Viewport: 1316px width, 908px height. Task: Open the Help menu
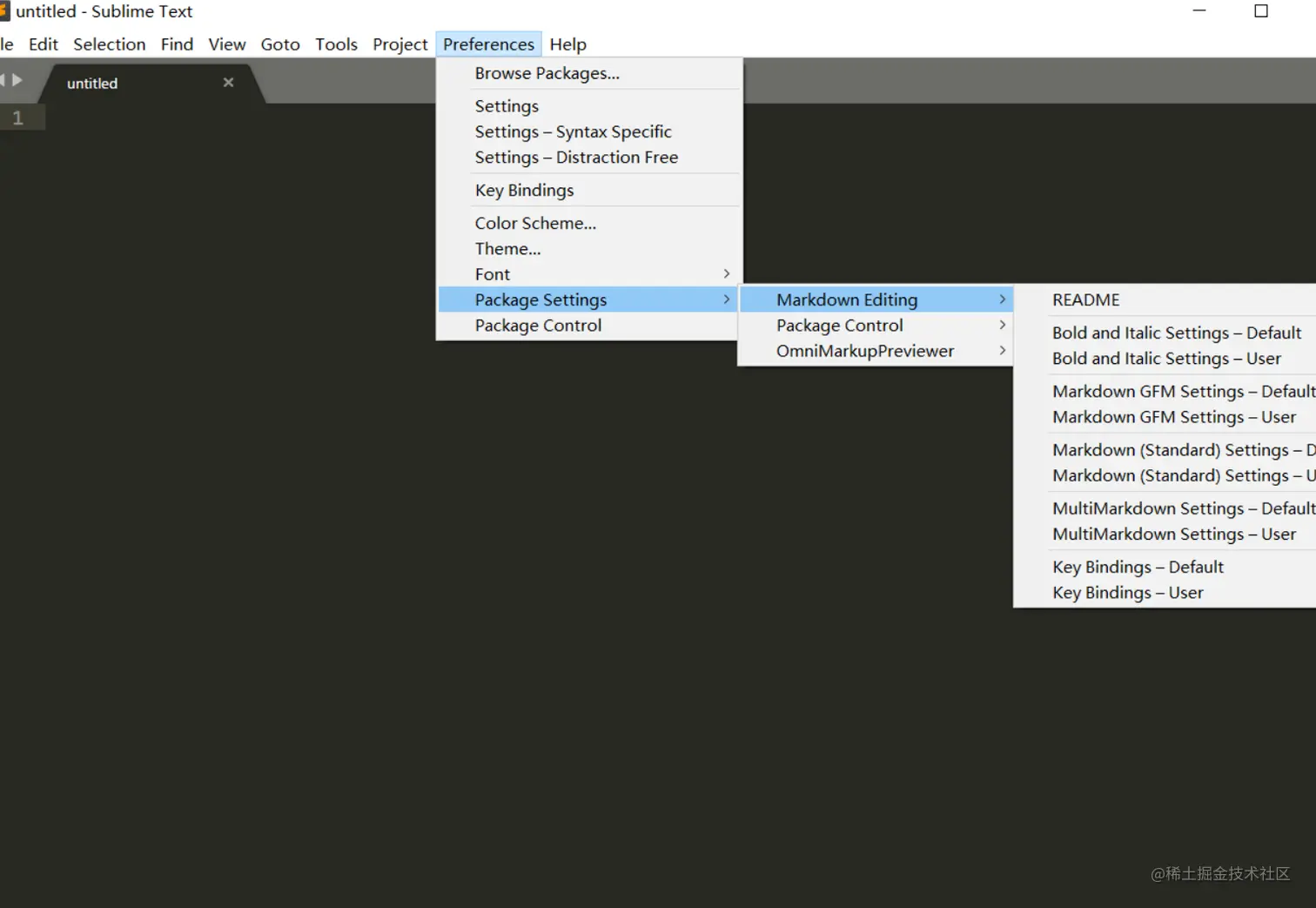[x=567, y=44]
